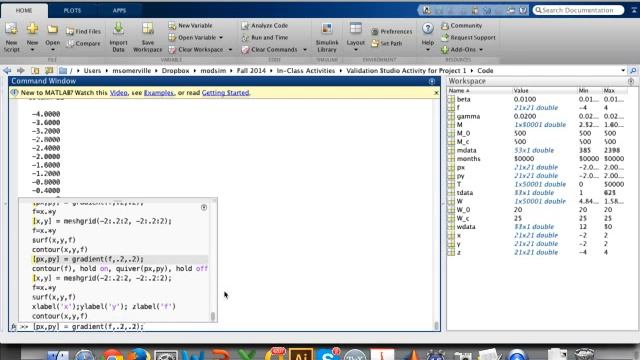Image resolution: width=640 pixels, height=360 pixels.
Task: Expand the Clear Commands dropdown arrow
Action: tap(304, 49)
